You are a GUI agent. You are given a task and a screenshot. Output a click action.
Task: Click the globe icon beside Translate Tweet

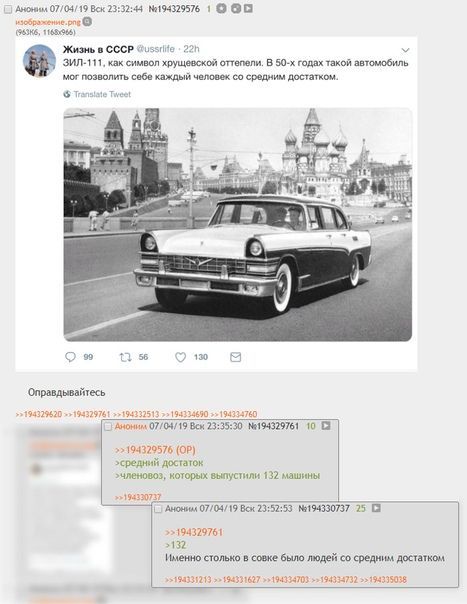[67, 94]
